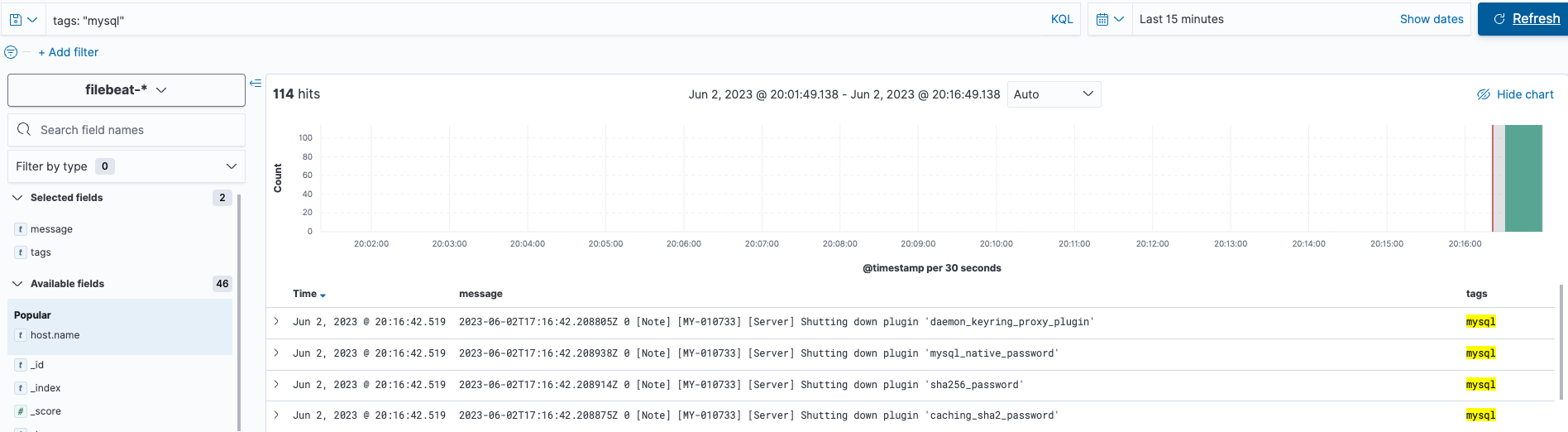
Task: Open the Auto interval dropdown
Action: coord(1053,94)
